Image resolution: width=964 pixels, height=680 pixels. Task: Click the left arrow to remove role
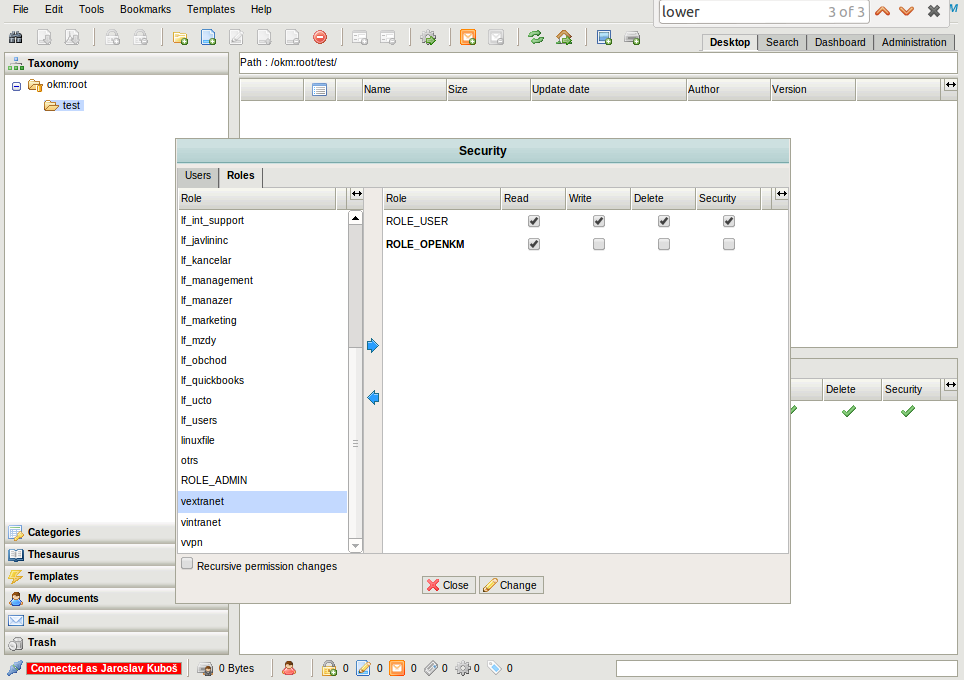[x=373, y=398]
